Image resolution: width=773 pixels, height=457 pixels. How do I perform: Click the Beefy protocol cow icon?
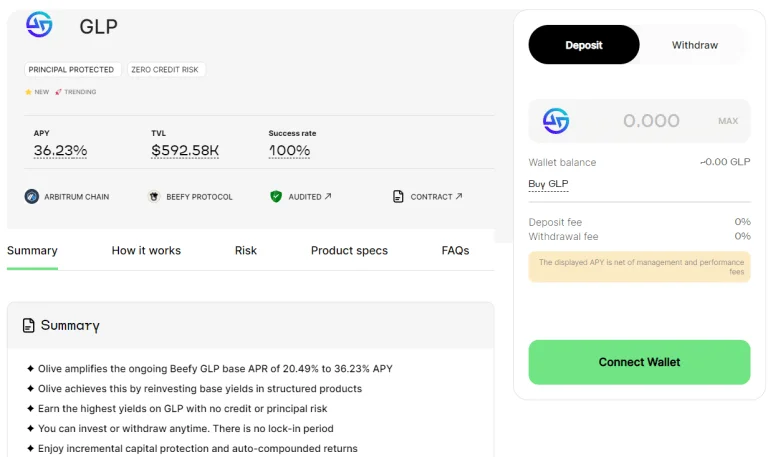154,196
